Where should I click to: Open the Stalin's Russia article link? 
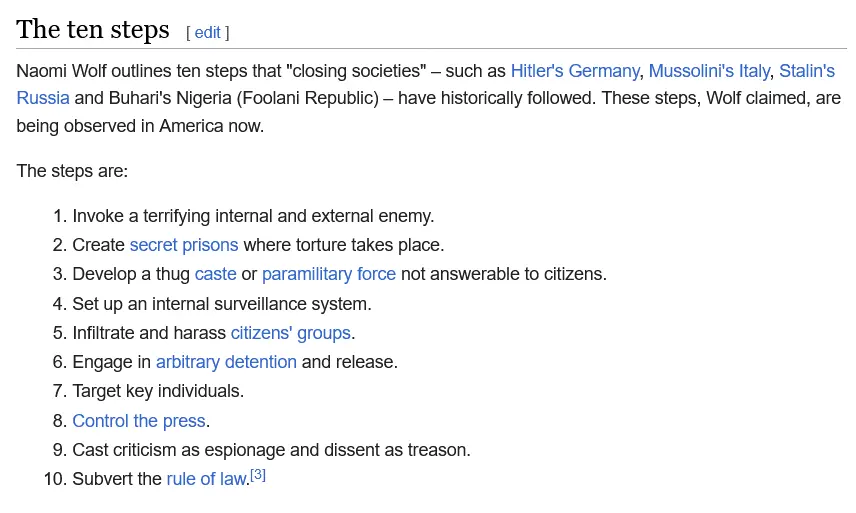click(806, 71)
